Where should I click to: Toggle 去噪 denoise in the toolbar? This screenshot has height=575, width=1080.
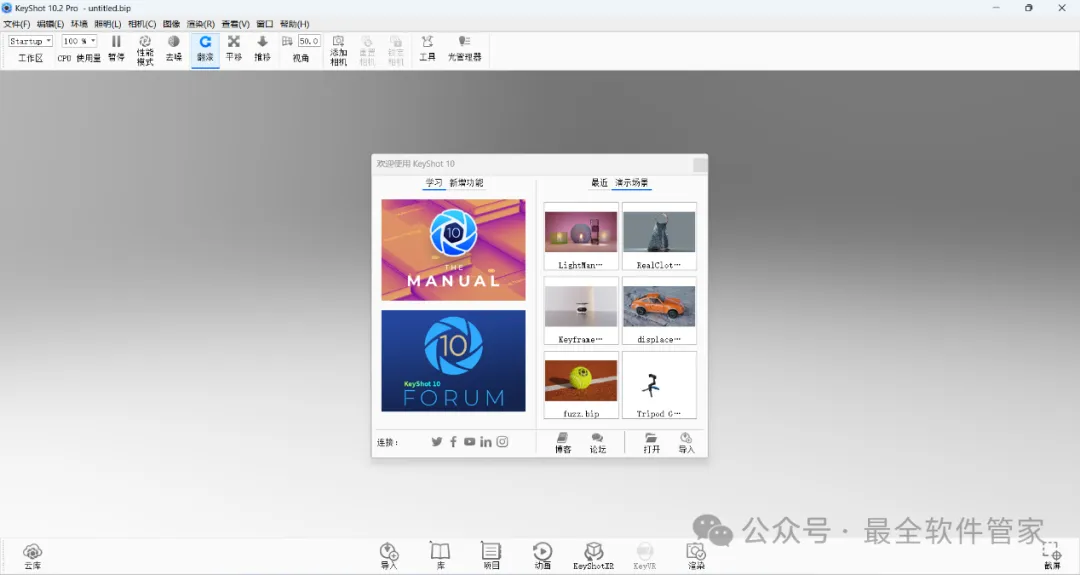(x=174, y=49)
